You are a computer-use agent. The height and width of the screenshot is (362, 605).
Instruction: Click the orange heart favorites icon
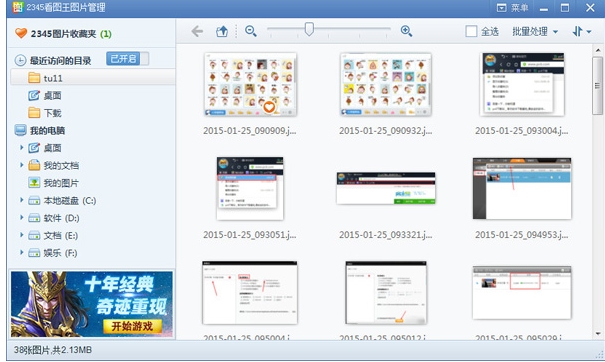(21, 33)
